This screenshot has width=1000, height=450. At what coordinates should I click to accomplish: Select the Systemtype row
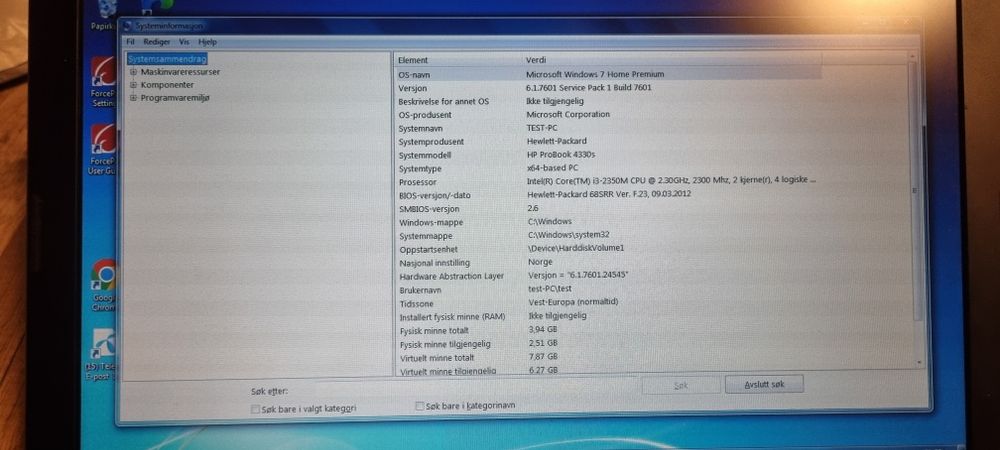[x=608, y=168]
